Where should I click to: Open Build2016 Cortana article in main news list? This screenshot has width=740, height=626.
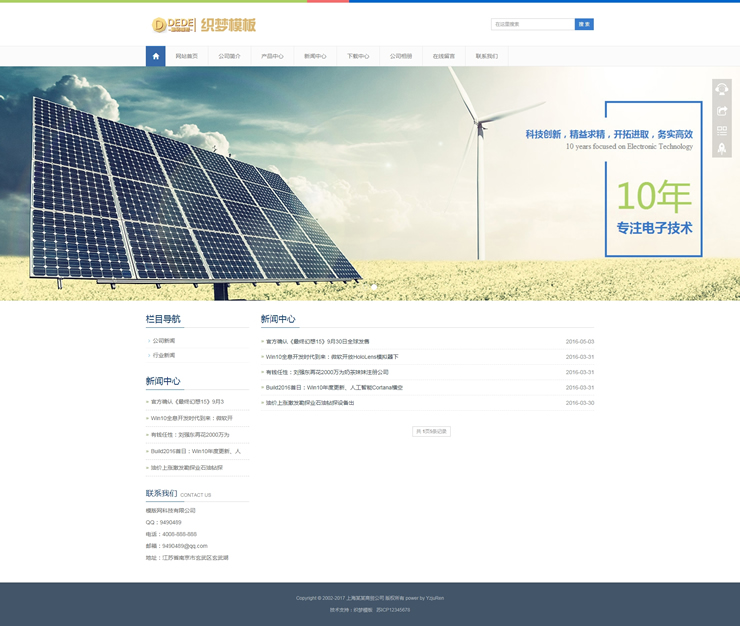334,387
